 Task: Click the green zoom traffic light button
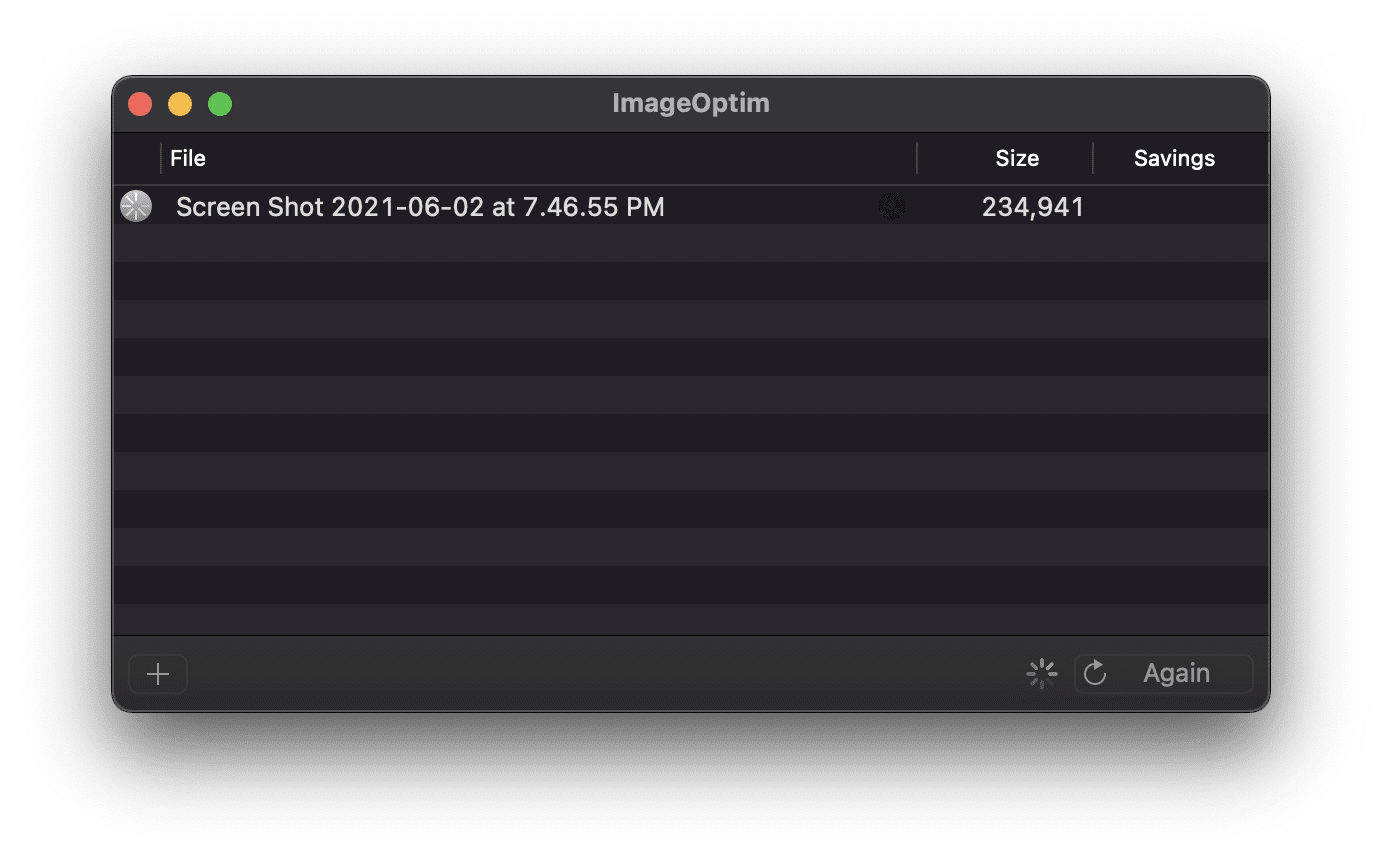(x=220, y=103)
